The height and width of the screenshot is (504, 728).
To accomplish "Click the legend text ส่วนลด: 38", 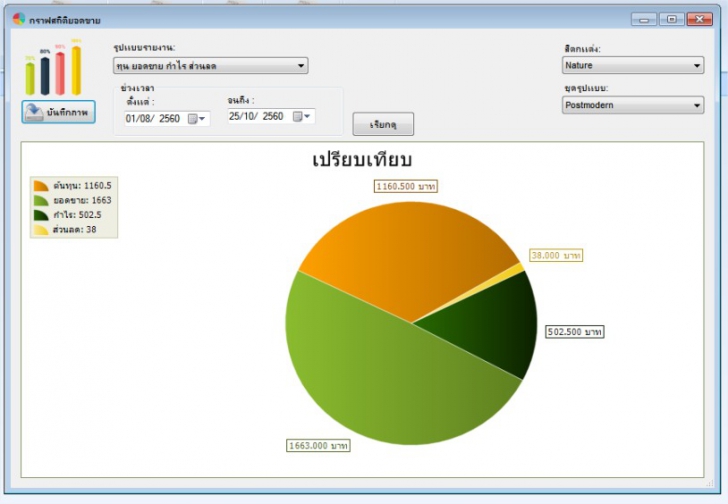I will click(x=75, y=229).
